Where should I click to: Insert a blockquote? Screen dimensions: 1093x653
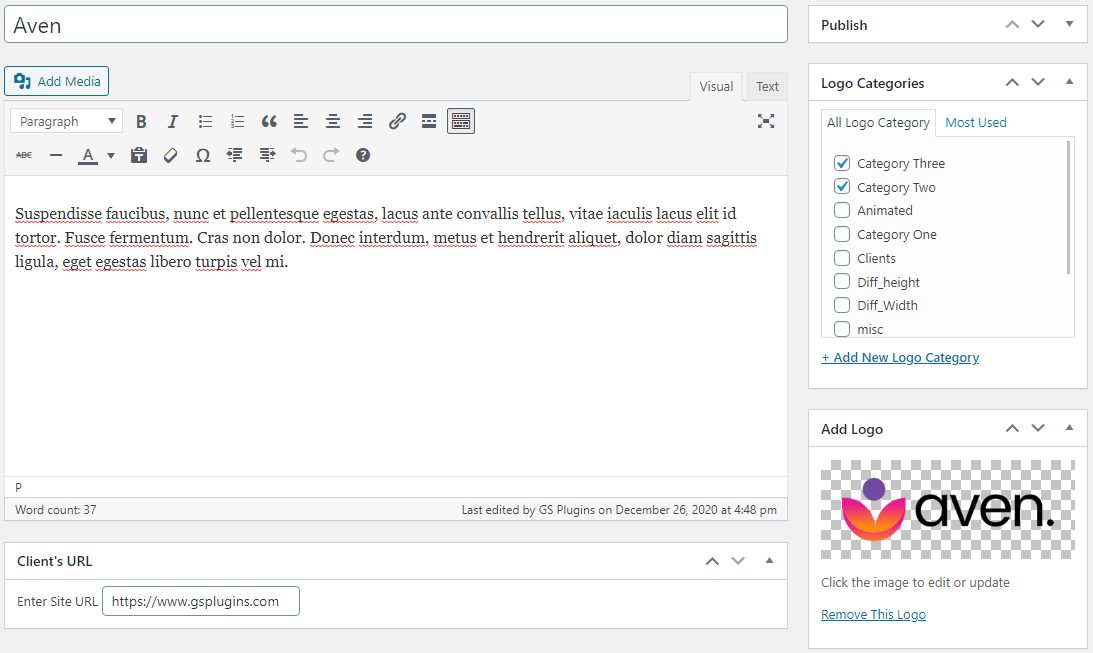pos(269,122)
